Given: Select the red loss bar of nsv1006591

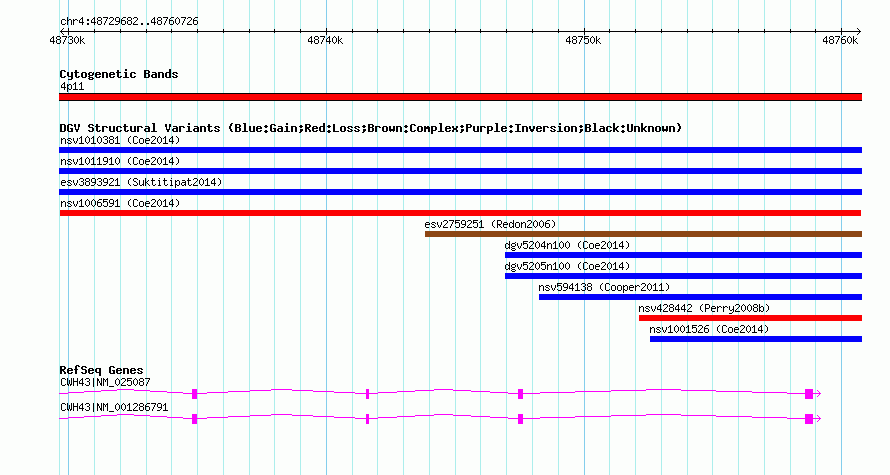Looking at the screenshot, I should tap(460, 213).
